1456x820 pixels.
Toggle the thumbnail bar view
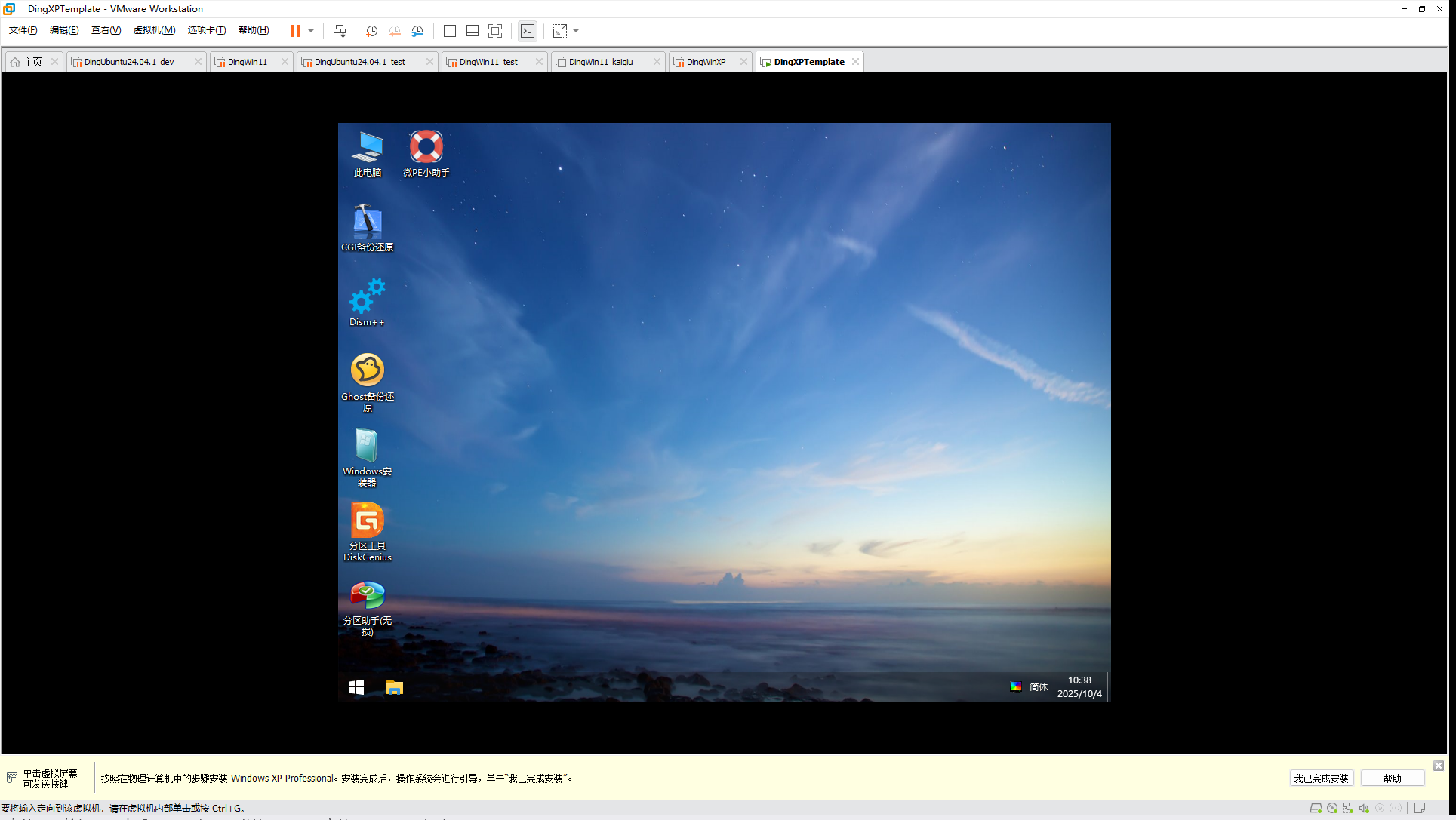(473, 31)
